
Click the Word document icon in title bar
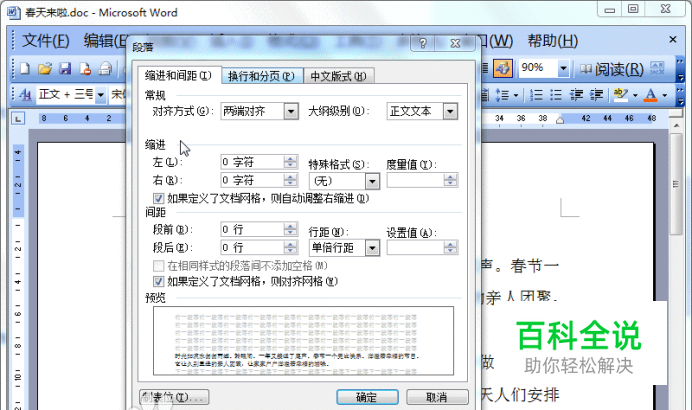[14, 12]
